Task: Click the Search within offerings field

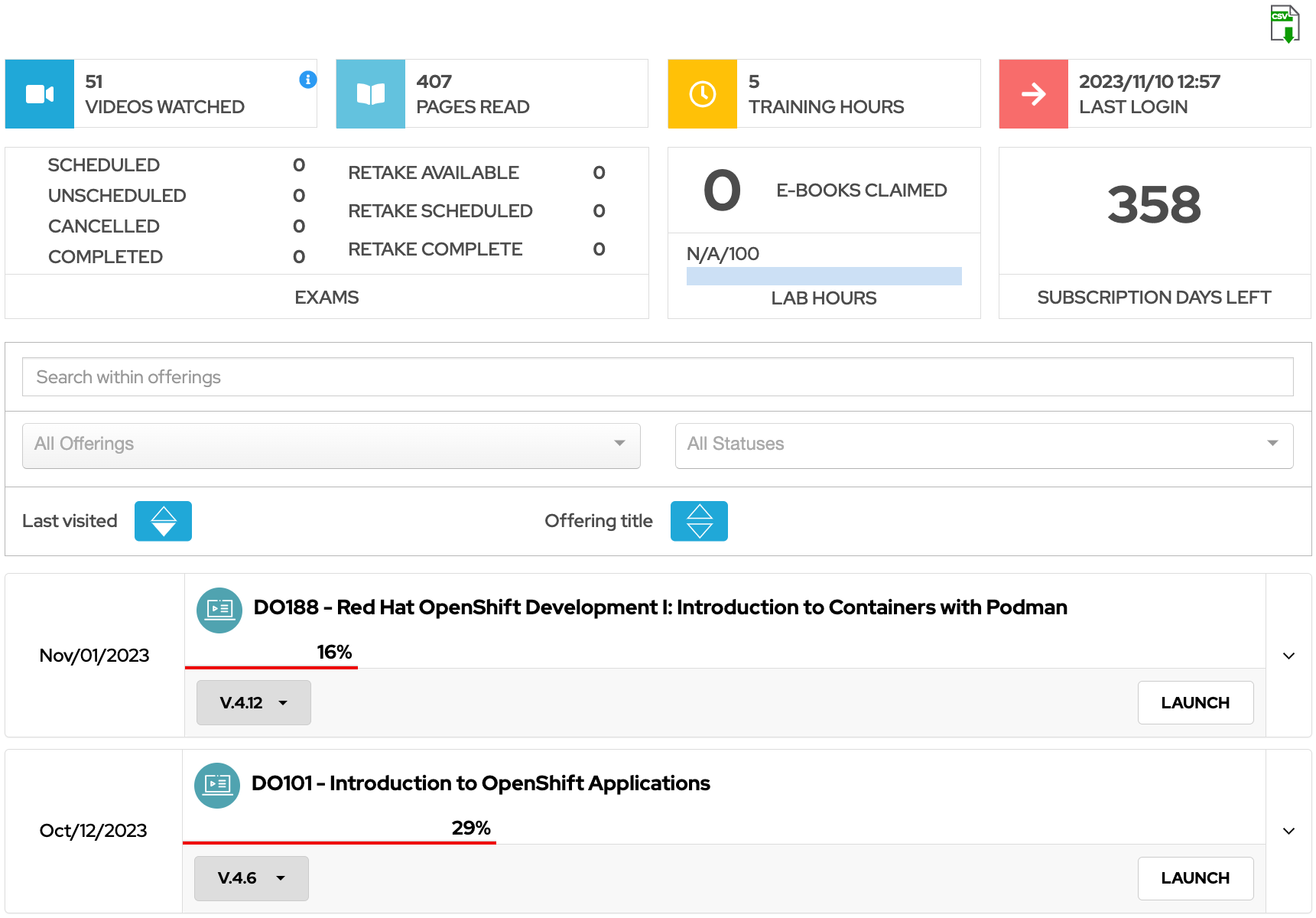Action: pos(657,376)
